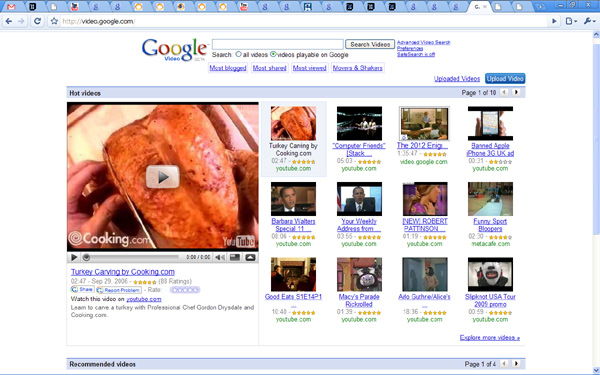Screen dimensions: 600x375
Task: Click the Most viewed tab
Action: click(x=310, y=68)
